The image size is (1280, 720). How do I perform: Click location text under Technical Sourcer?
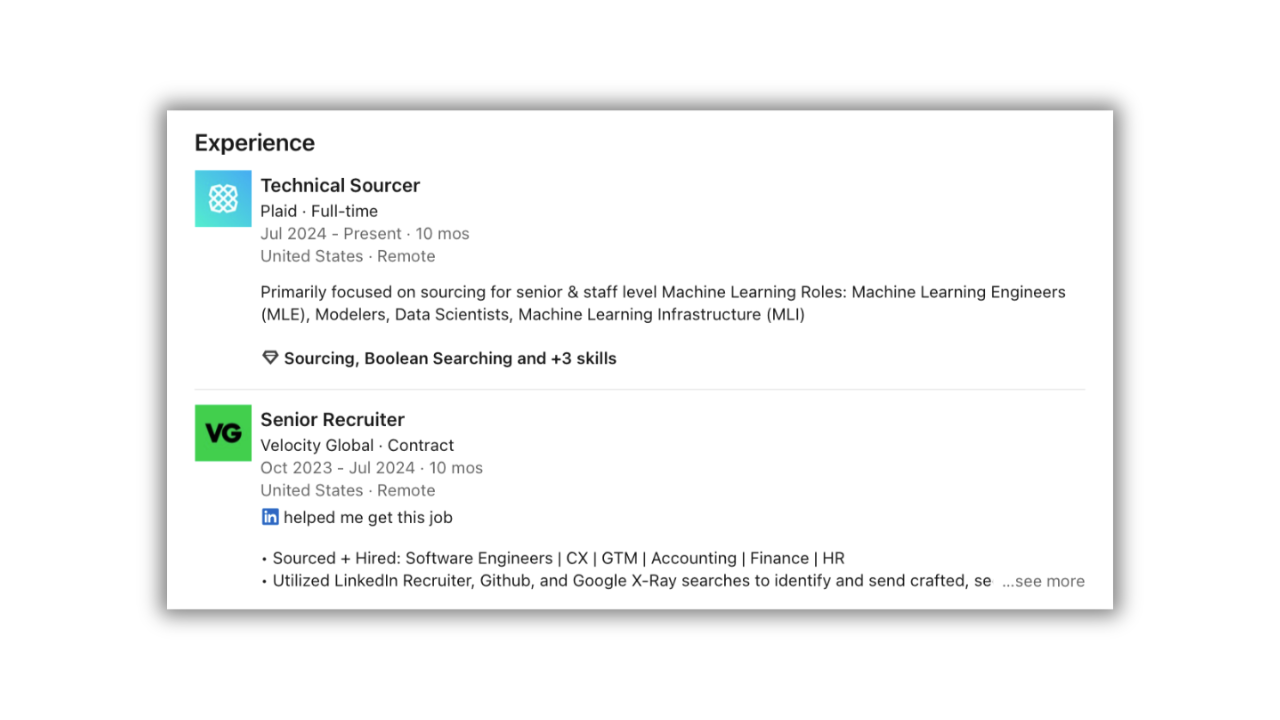pyautogui.click(x=347, y=256)
